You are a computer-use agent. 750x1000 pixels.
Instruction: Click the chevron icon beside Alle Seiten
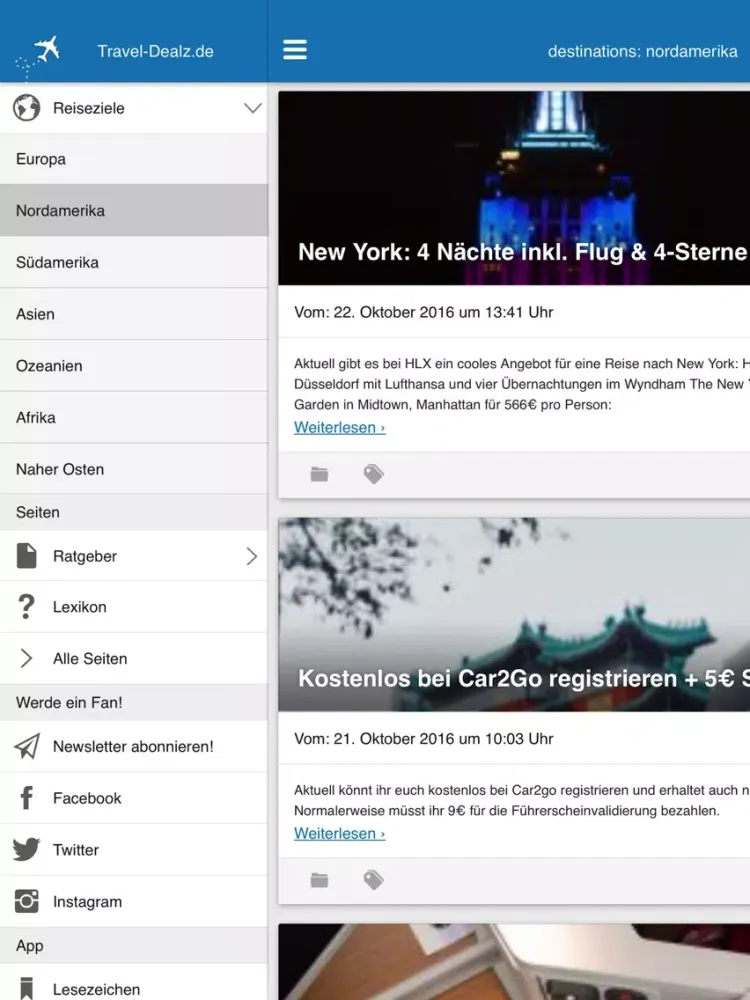pos(26,658)
